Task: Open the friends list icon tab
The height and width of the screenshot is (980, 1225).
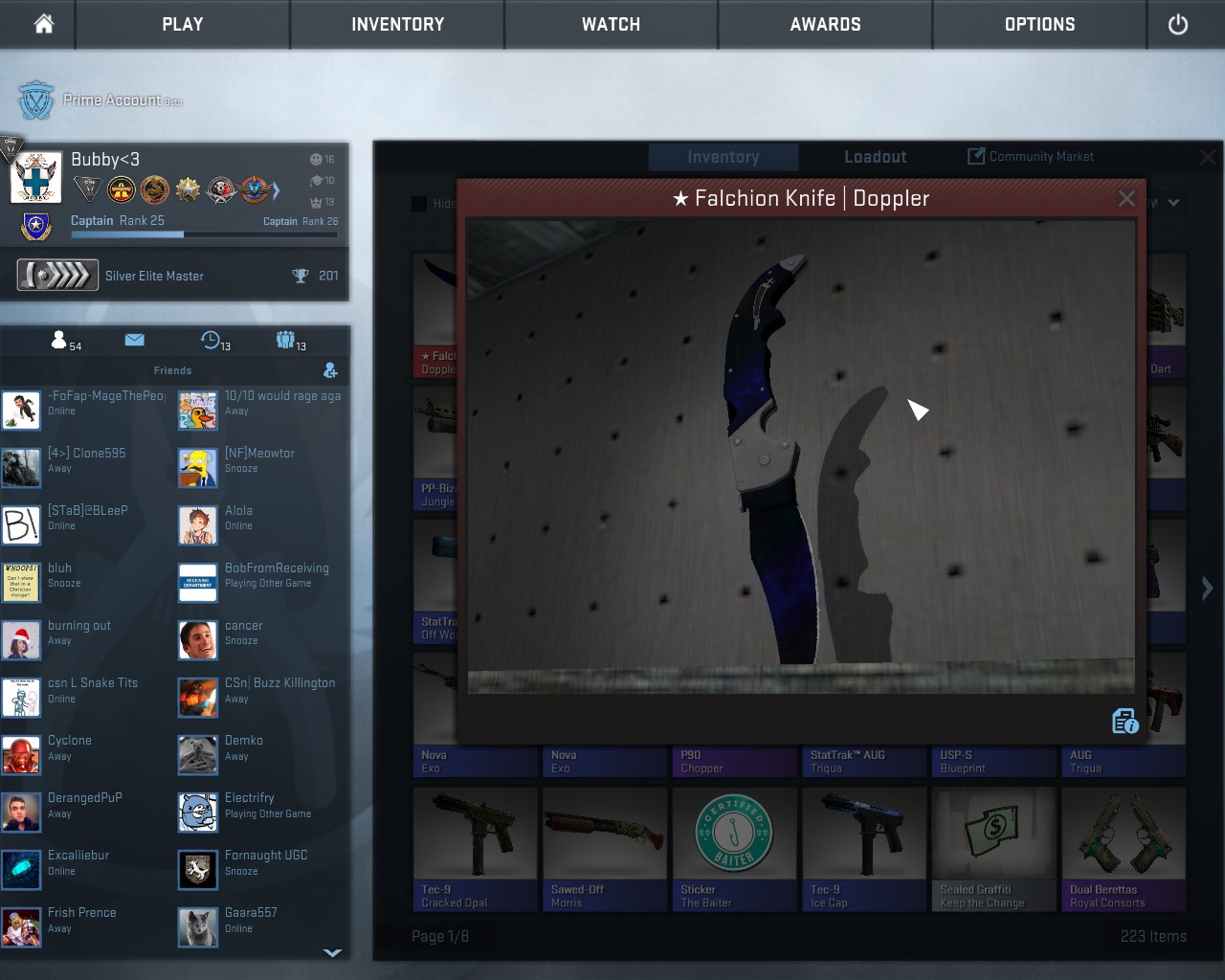Action: (x=59, y=340)
